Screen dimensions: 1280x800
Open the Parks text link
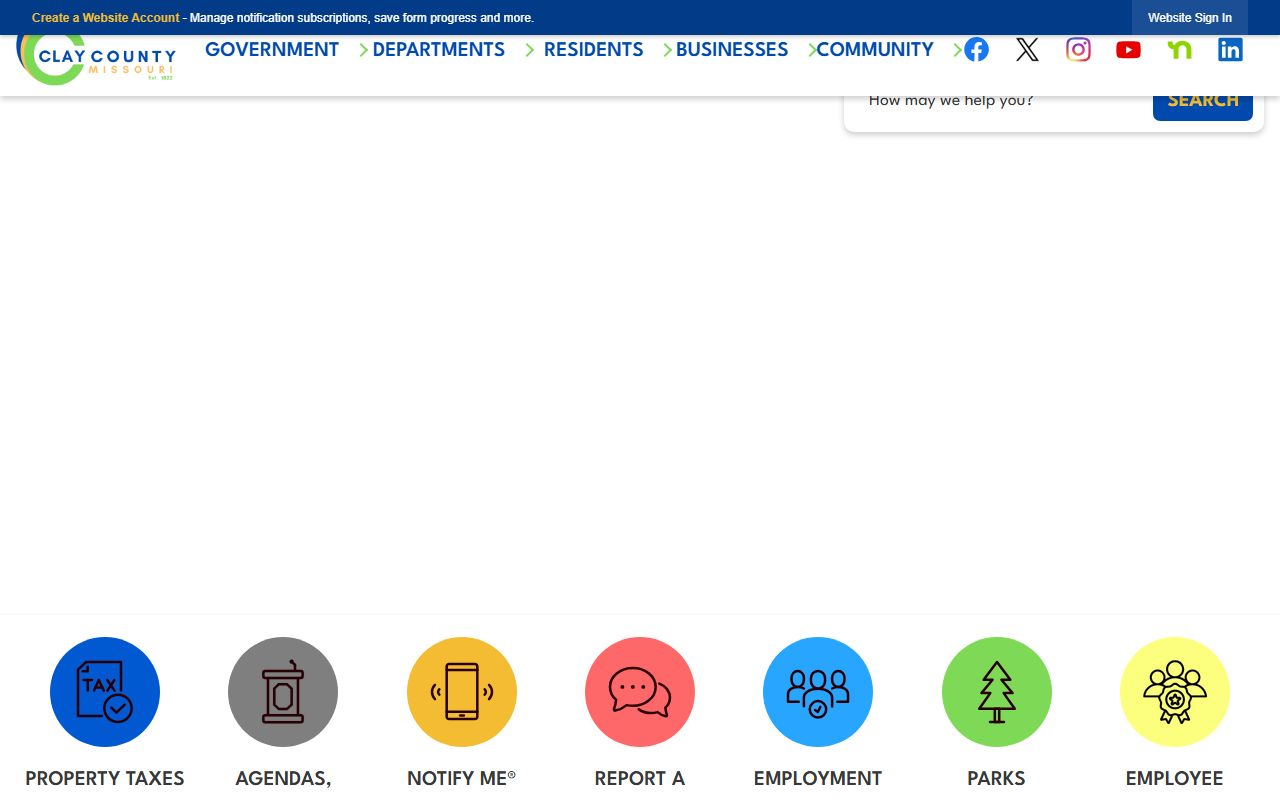click(997, 778)
